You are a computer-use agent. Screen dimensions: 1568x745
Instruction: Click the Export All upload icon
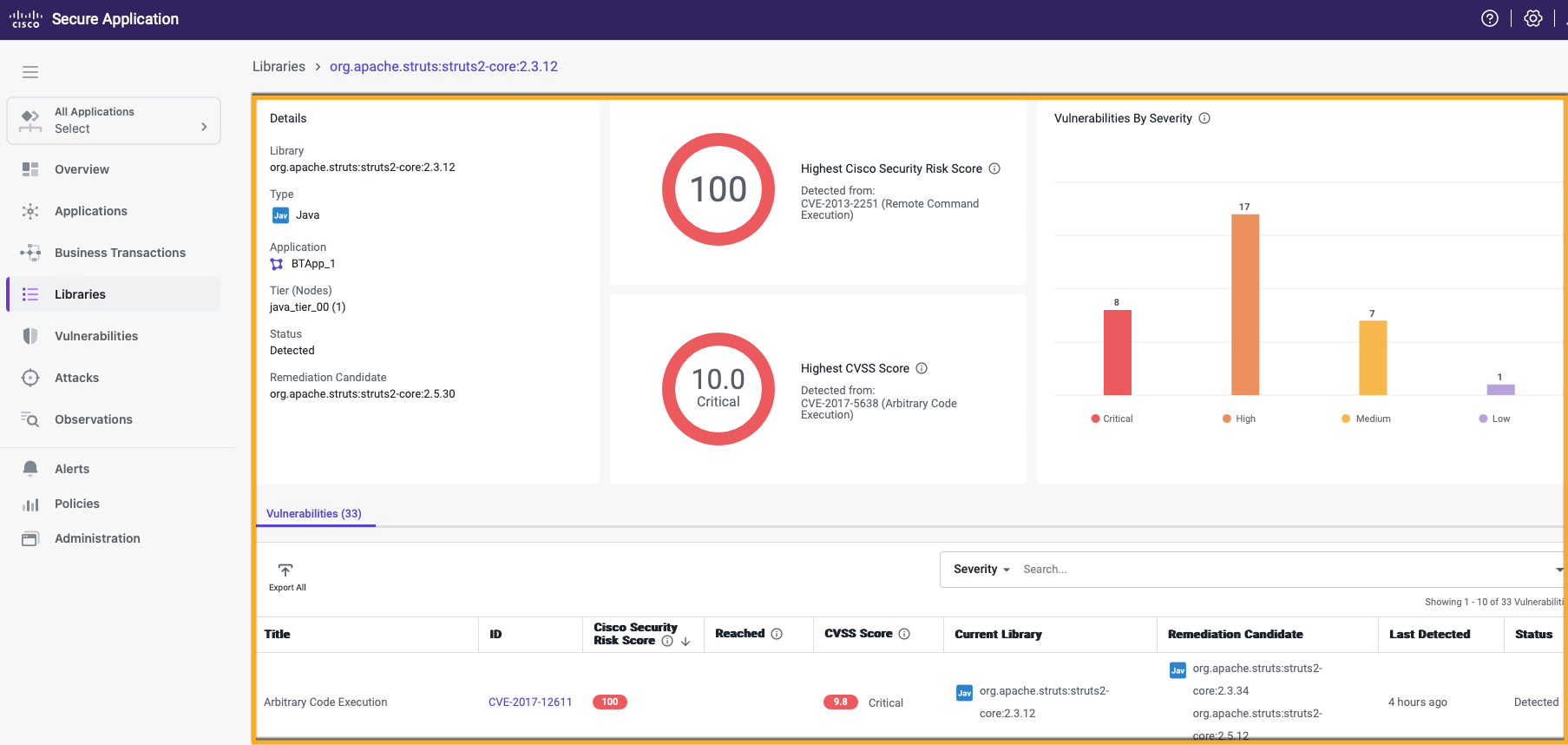[x=285, y=570]
